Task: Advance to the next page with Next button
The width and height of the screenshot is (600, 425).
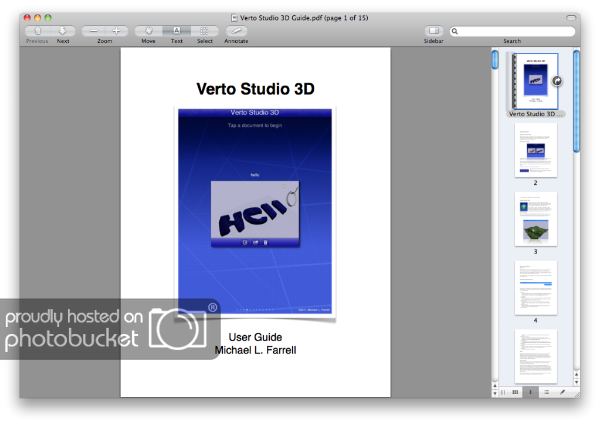Action: point(63,31)
